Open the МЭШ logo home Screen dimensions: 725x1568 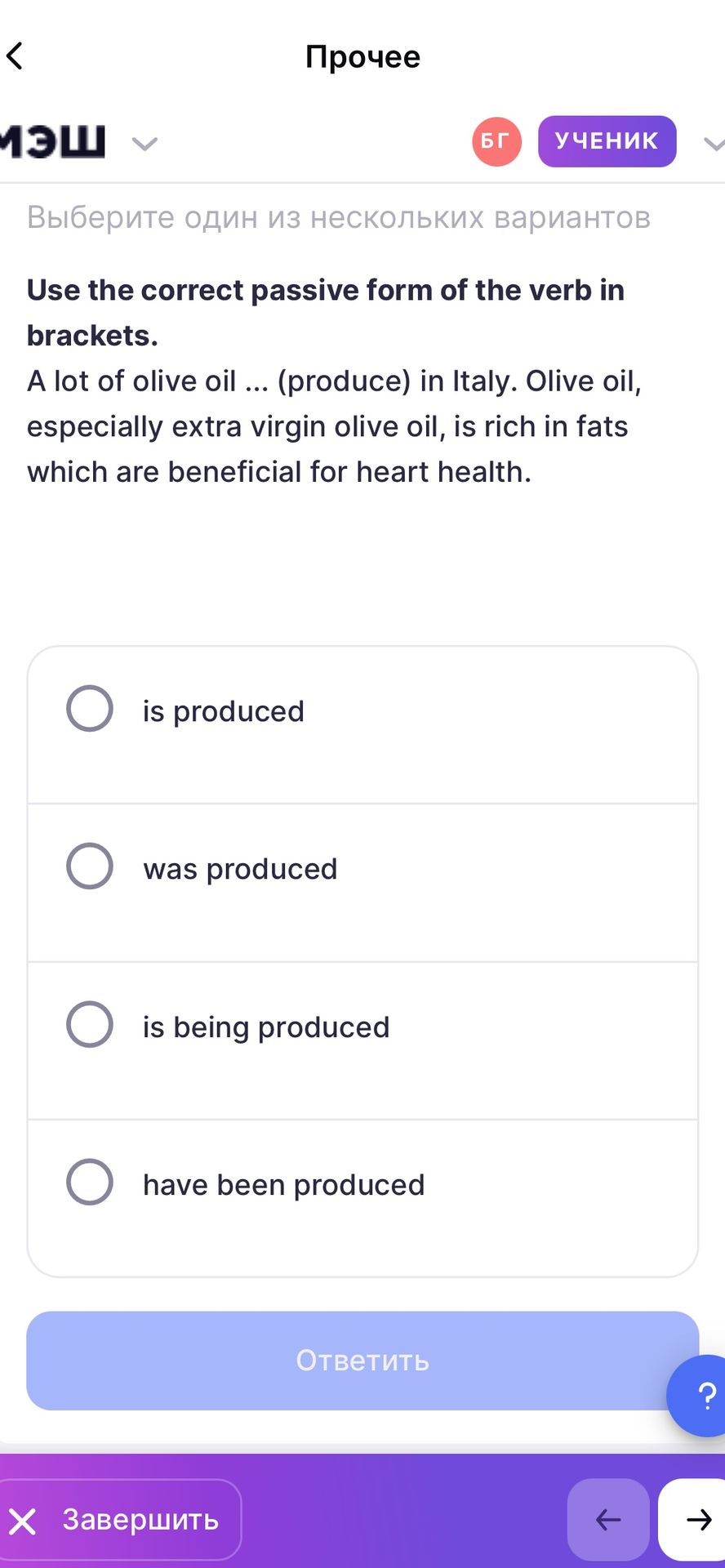(53, 141)
